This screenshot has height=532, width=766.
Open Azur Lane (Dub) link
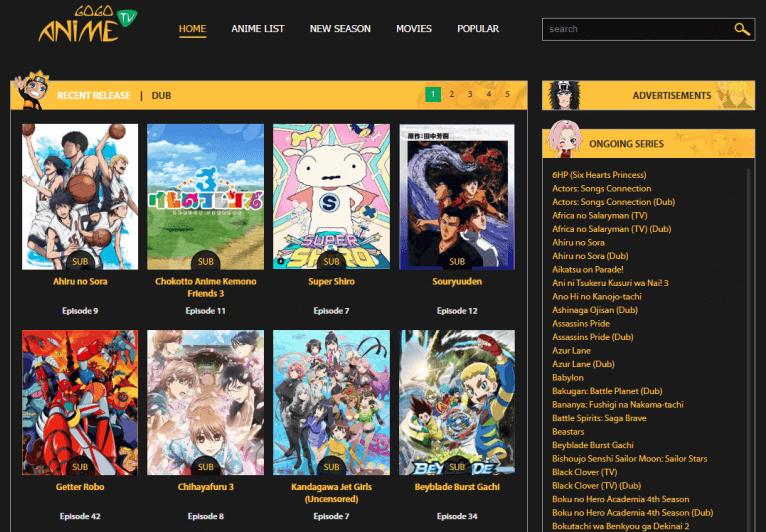point(583,364)
